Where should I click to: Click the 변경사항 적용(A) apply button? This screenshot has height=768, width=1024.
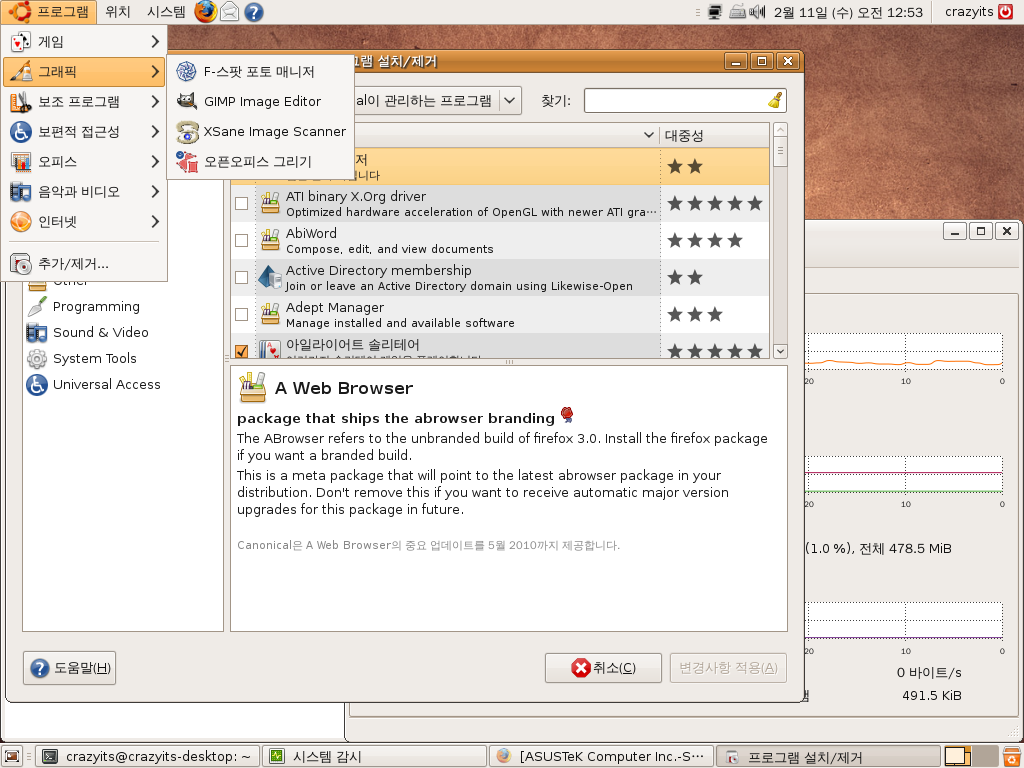point(728,667)
